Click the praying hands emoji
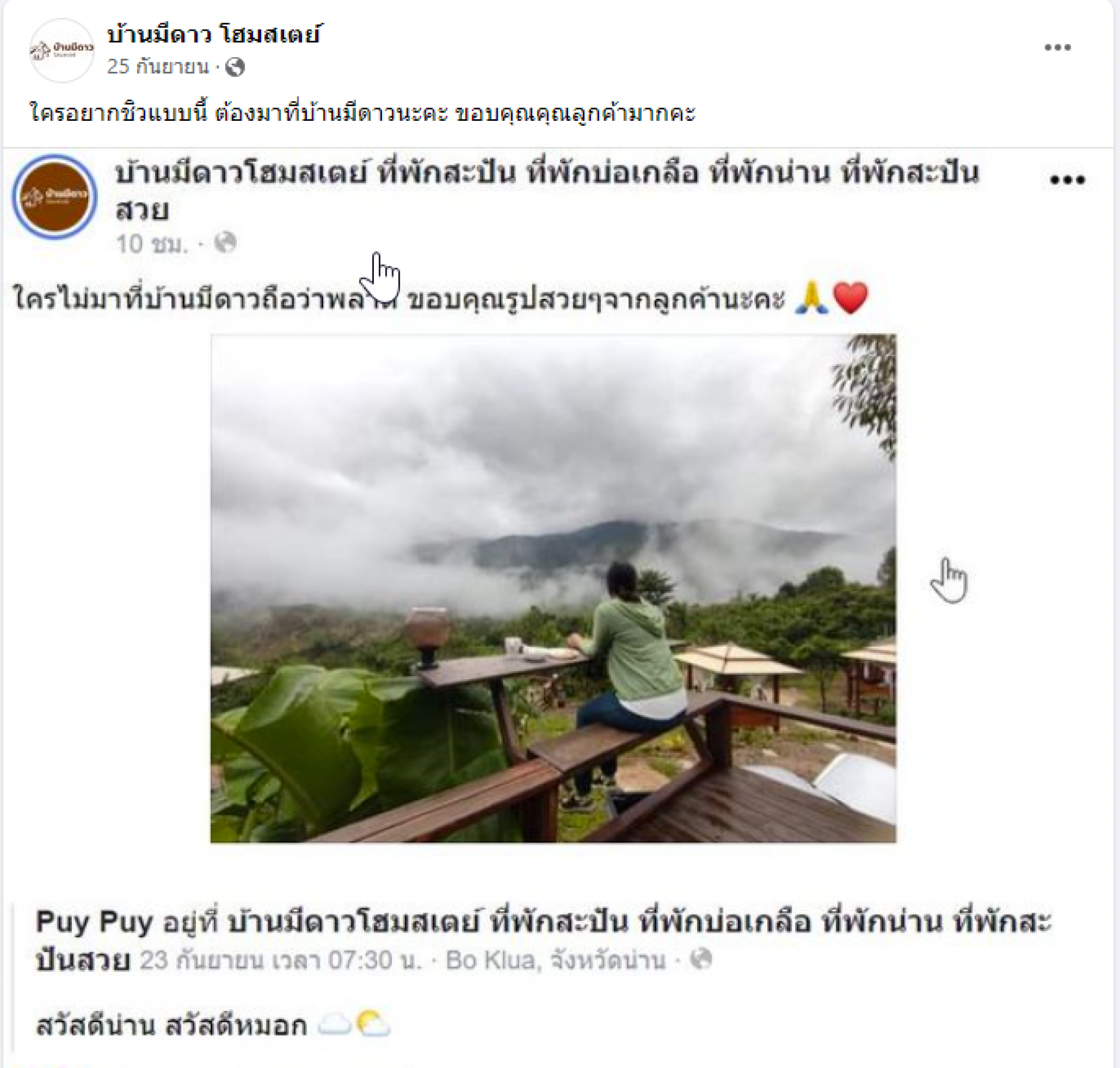The image size is (1120, 1068). pos(811,297)
